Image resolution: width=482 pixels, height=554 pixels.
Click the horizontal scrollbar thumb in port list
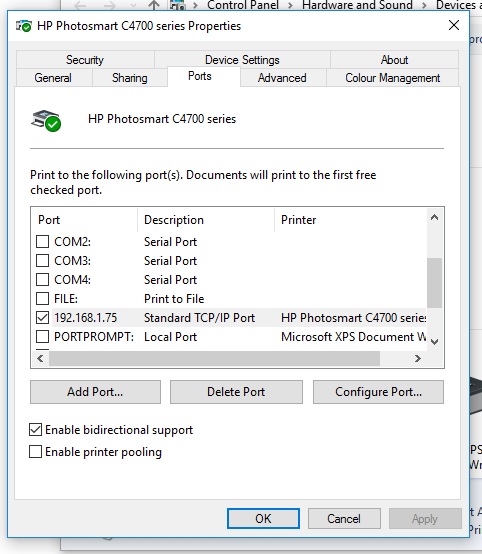click(x=214, y=359)
